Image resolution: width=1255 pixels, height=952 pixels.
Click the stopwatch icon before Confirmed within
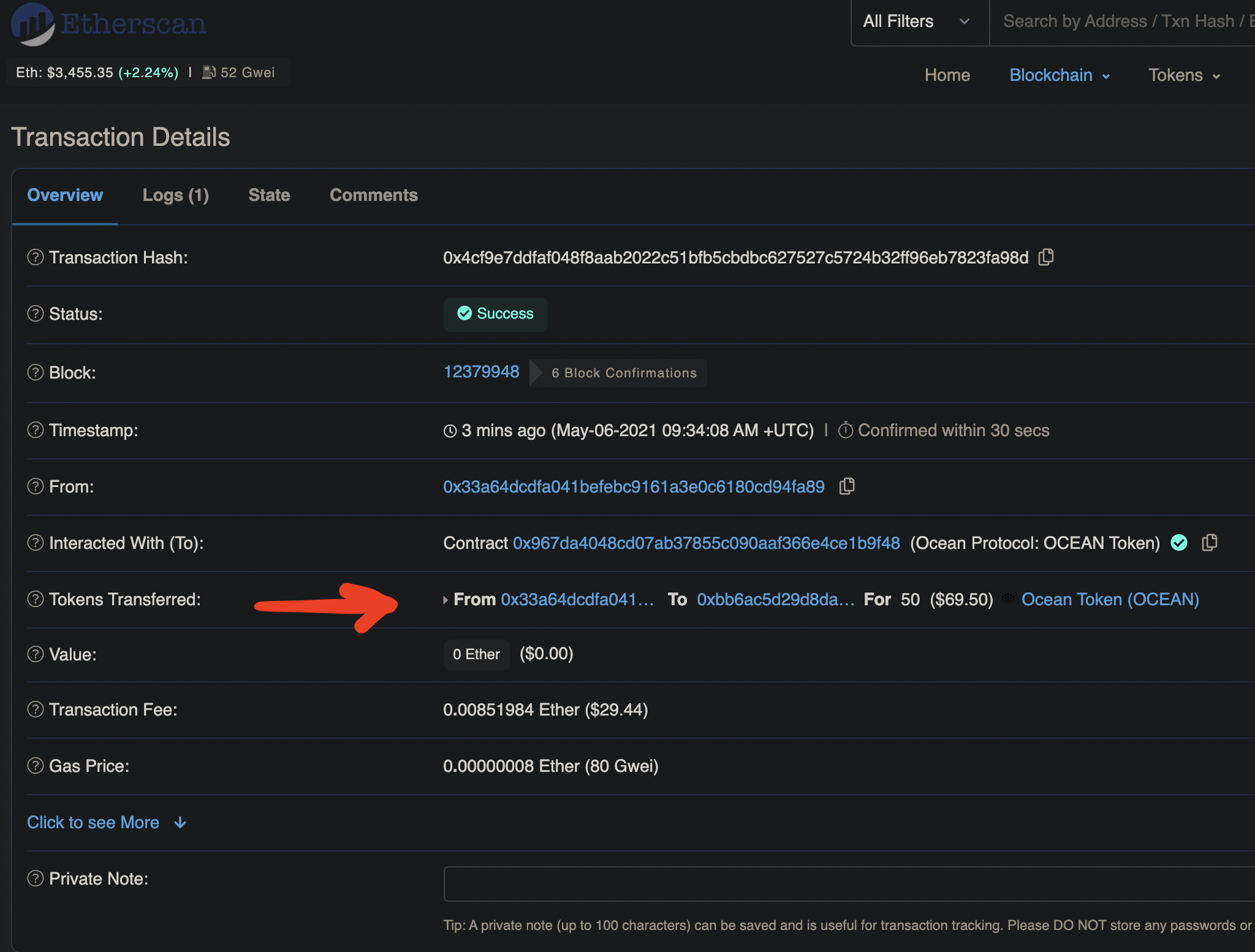[x=846, y=430]
